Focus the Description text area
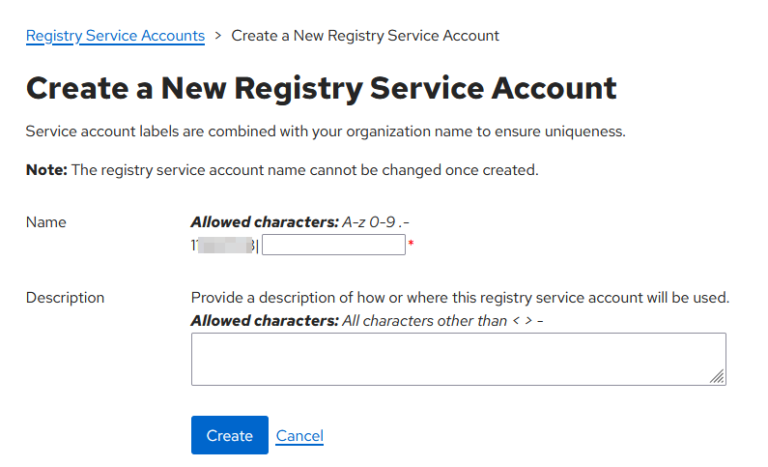This screenshot has width=768, height=467. 458,359
